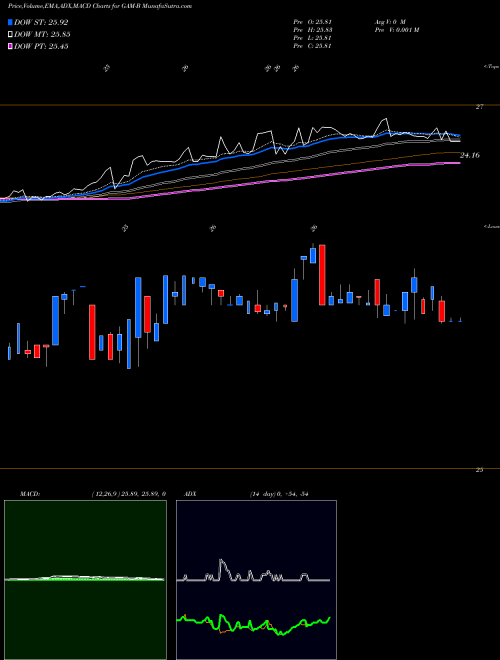Select the 'DOW MT: 25.85' legend label
This screenshot has width=500, height=660.
pyautogui.click(x=42, y=35)
